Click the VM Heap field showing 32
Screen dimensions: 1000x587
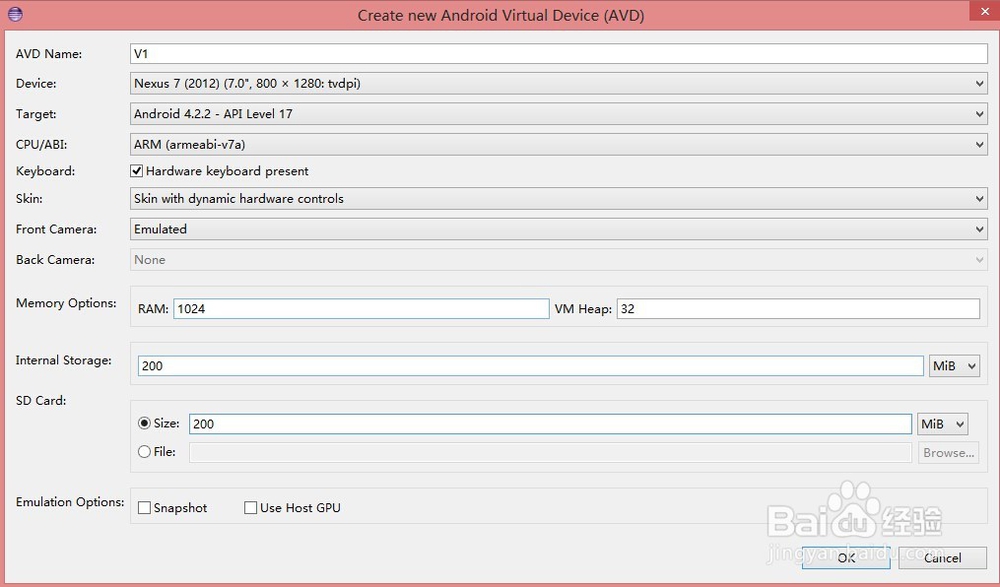798,309
